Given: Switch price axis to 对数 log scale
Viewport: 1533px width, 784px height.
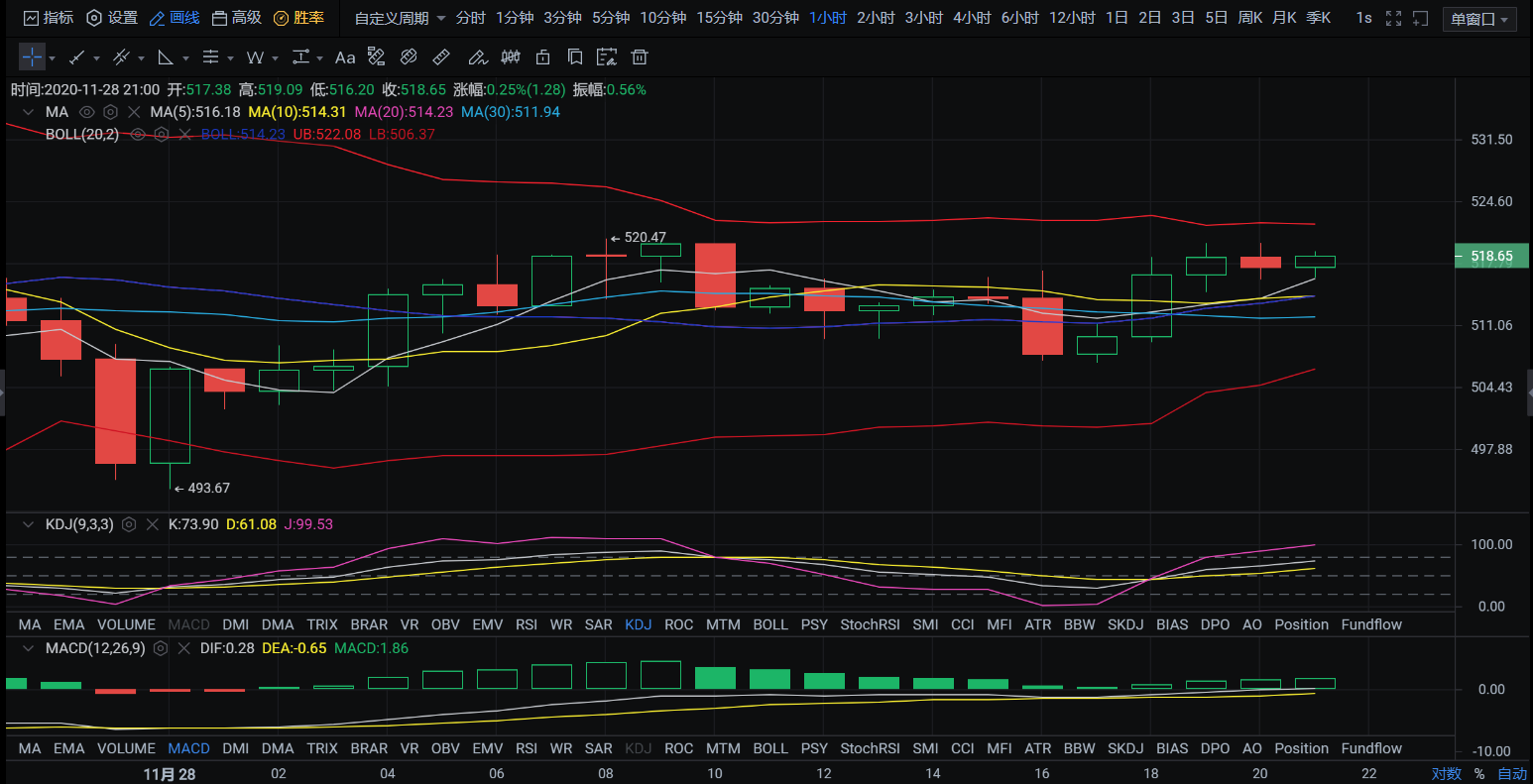Looking at the screenshot, I should pos(1446,773).
